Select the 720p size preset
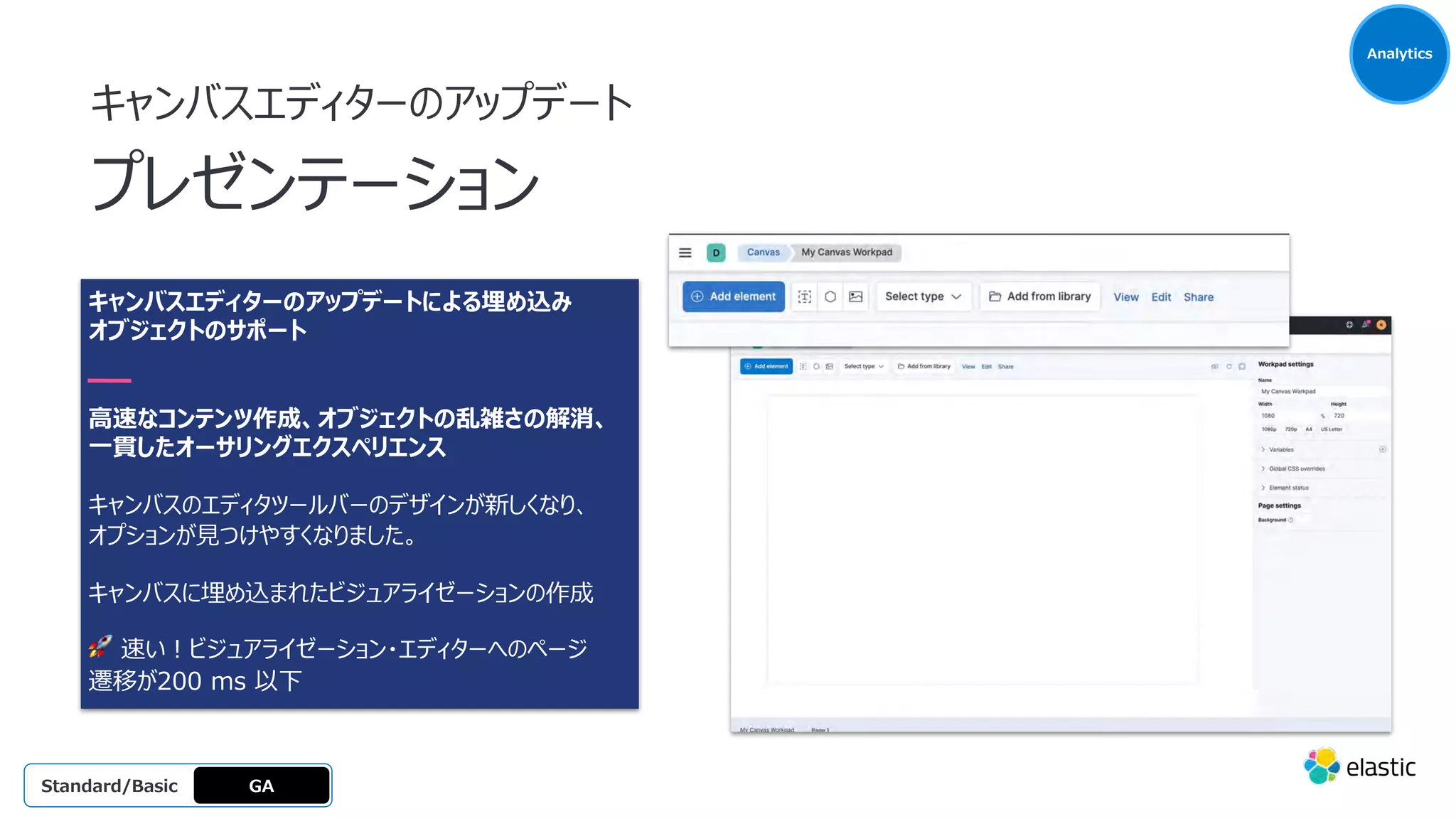Viewport: 1456px width, 819px height. (x=1291, y=429)
